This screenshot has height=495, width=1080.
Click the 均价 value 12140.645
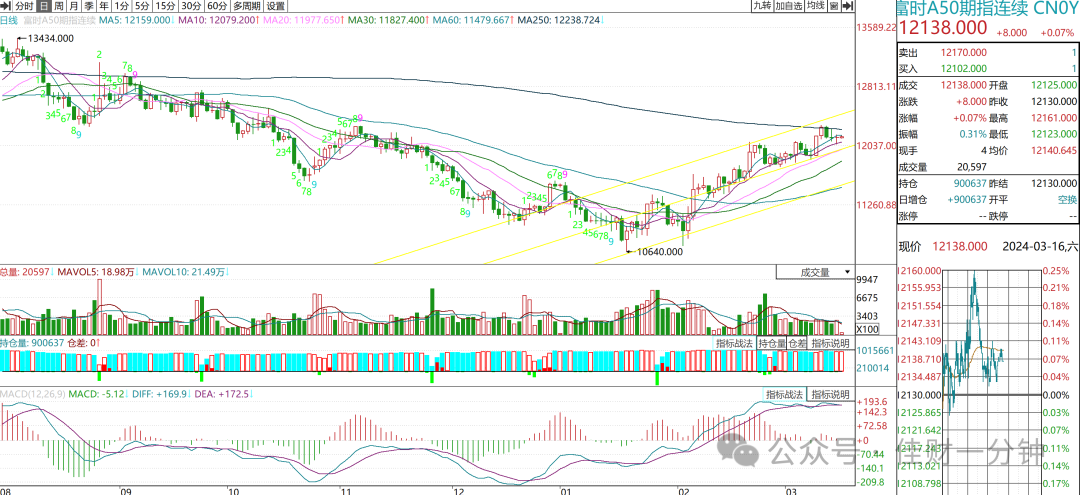pyautogui.click(x=1054, y=150)
